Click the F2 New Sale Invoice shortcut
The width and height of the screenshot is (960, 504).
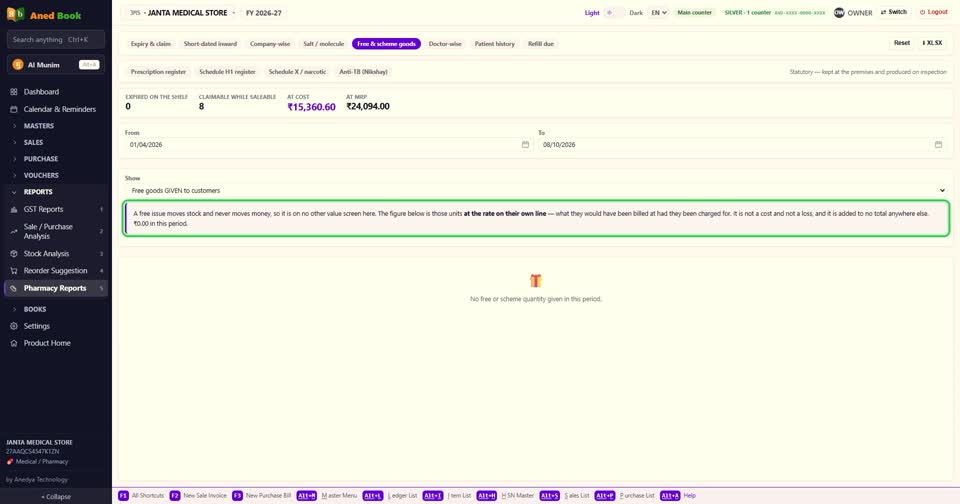[x=198, y=495]
